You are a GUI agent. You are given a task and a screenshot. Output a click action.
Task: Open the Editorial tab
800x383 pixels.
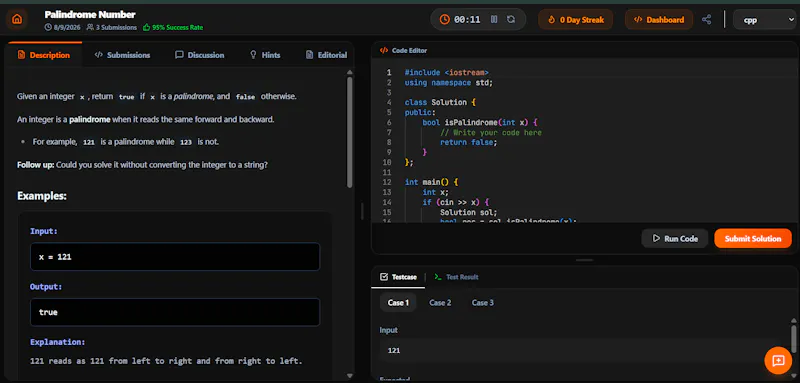click(x=326, y=55)
